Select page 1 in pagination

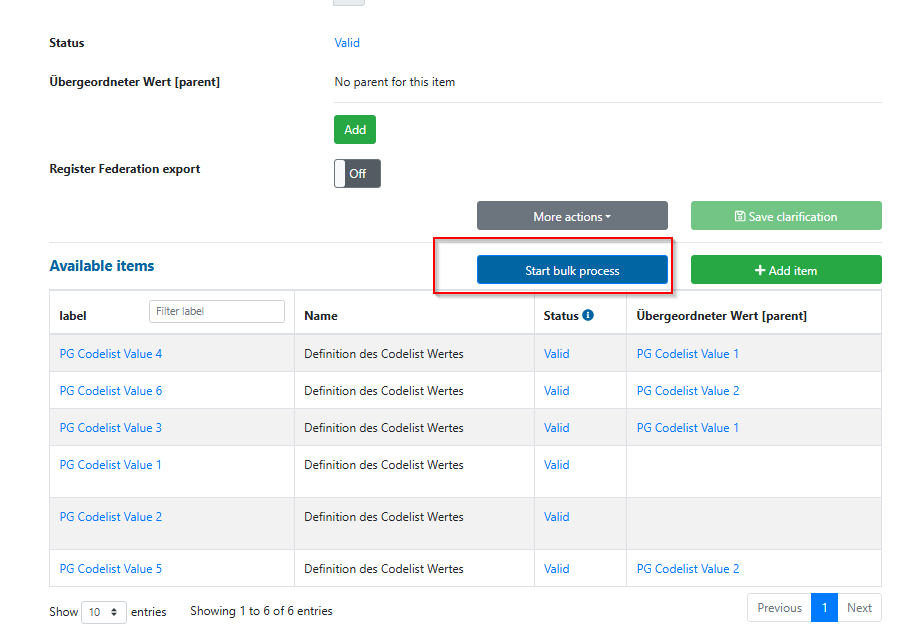824,608
